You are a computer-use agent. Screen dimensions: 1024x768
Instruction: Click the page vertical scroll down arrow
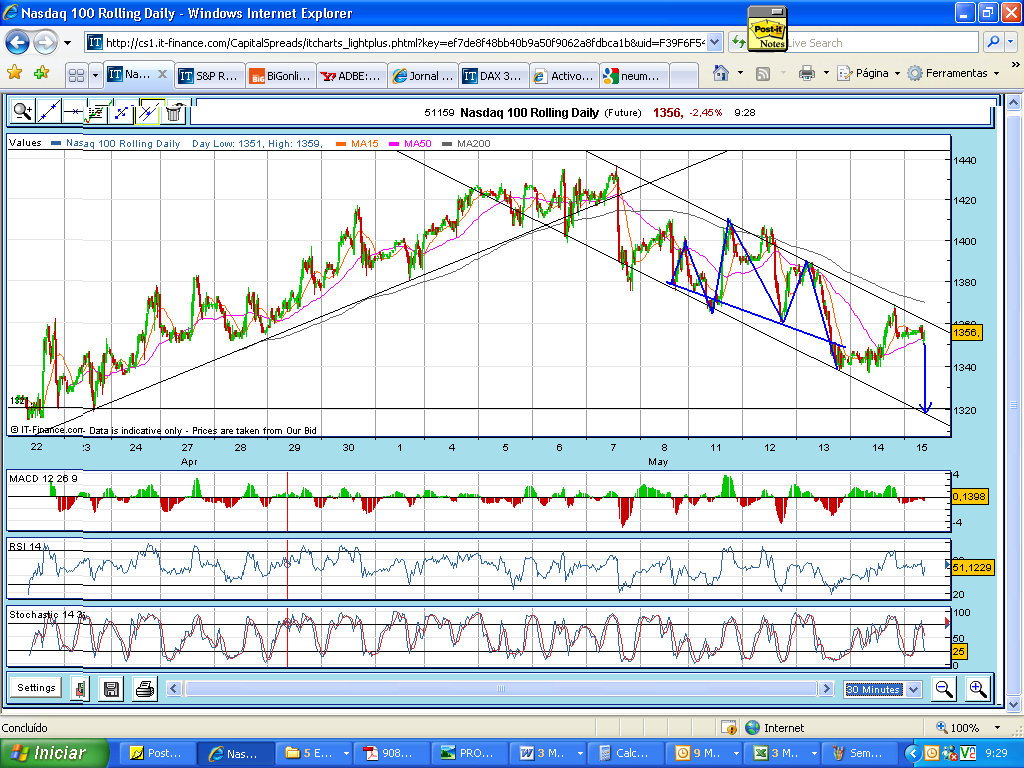point(1014,704)
